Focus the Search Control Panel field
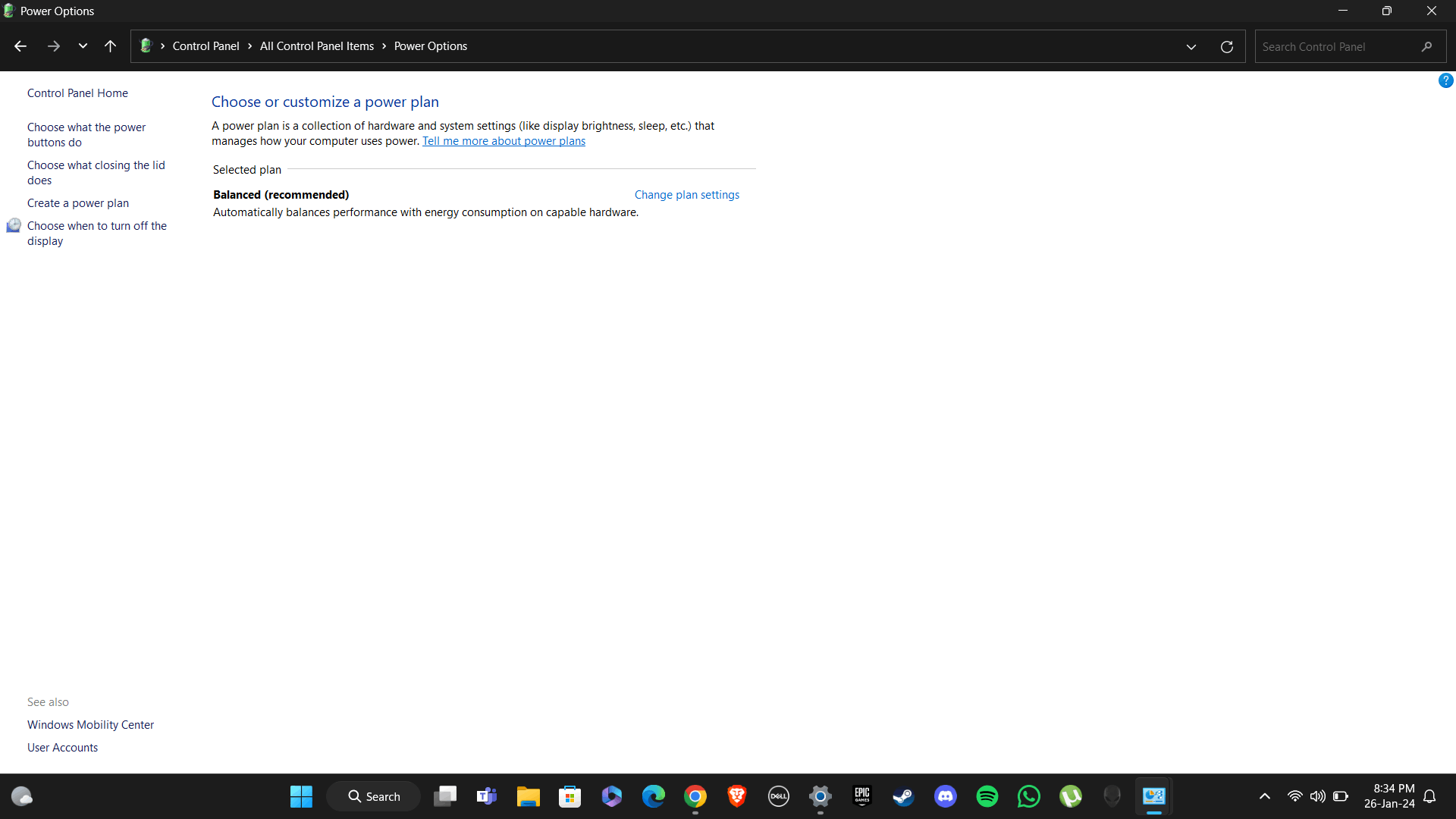 (x=1335, y=46)
